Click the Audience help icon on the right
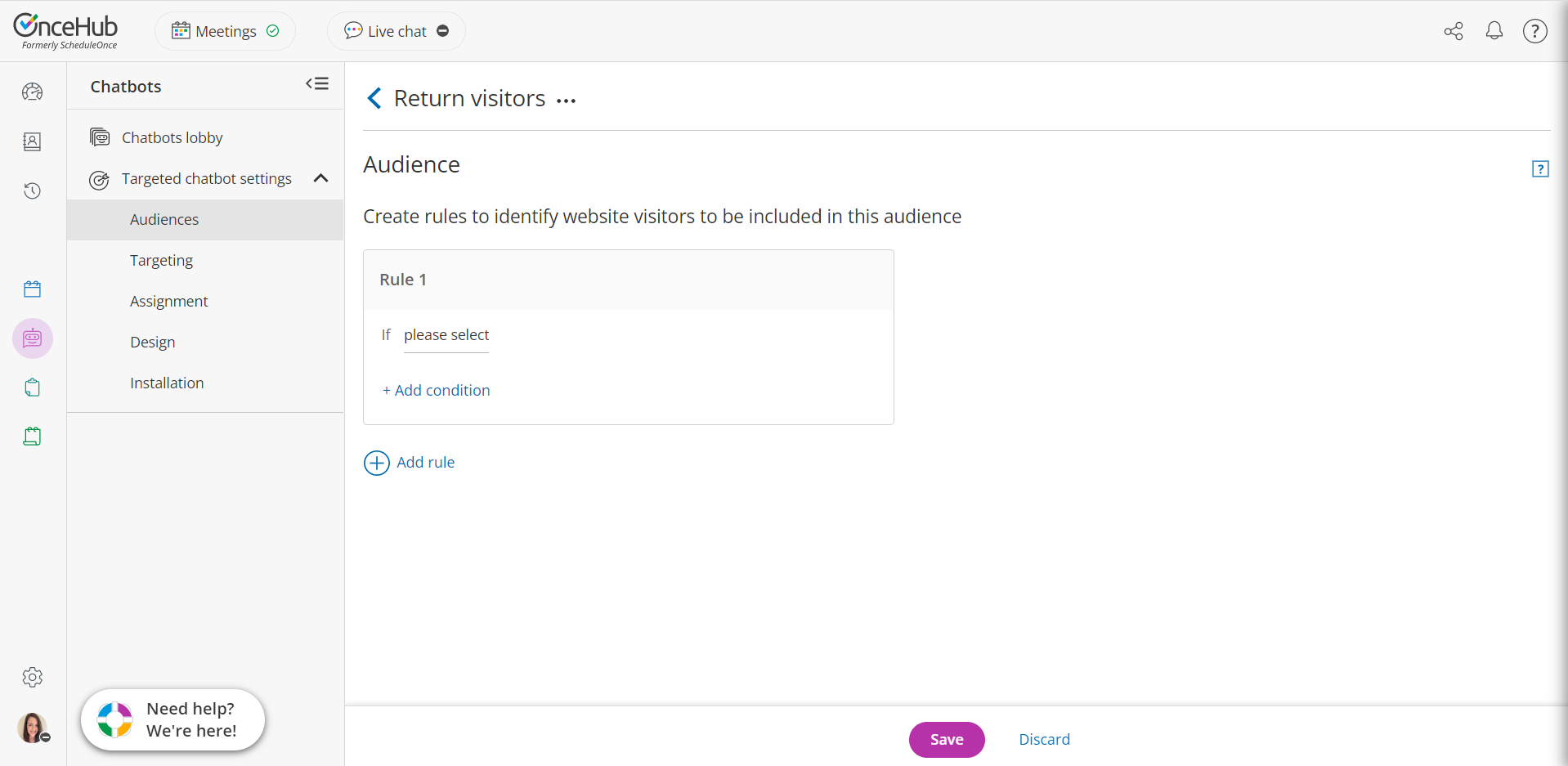Screen dimensions: 1568x766 point(1539,169)
